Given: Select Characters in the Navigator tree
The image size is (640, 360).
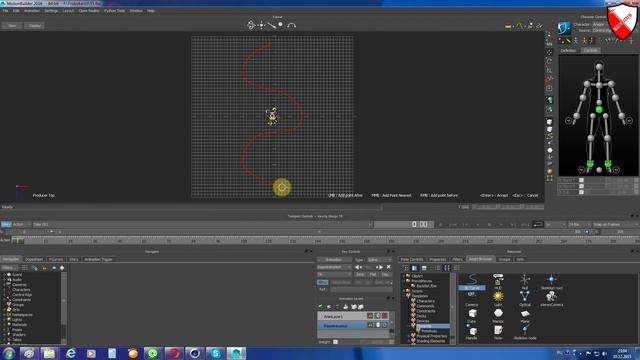Looking at the screenshot, I should coord(21,290).
